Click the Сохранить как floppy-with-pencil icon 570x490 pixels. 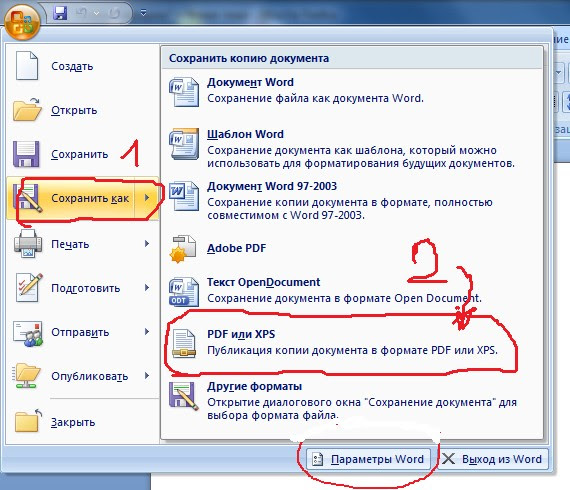click(x=28, y=198)
